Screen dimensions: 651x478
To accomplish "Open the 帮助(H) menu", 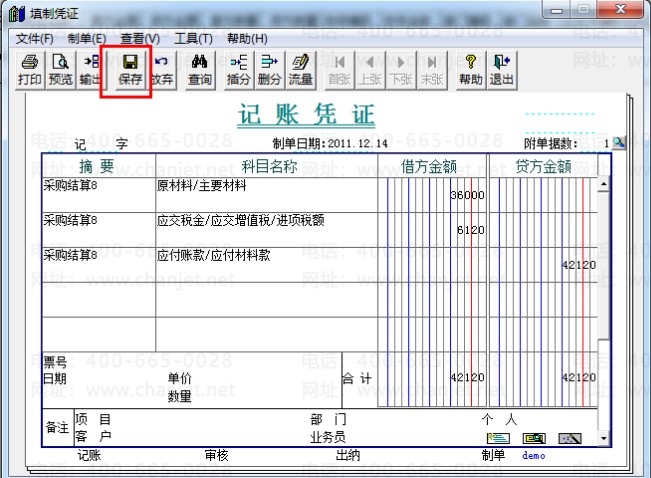I will [247, 39].
